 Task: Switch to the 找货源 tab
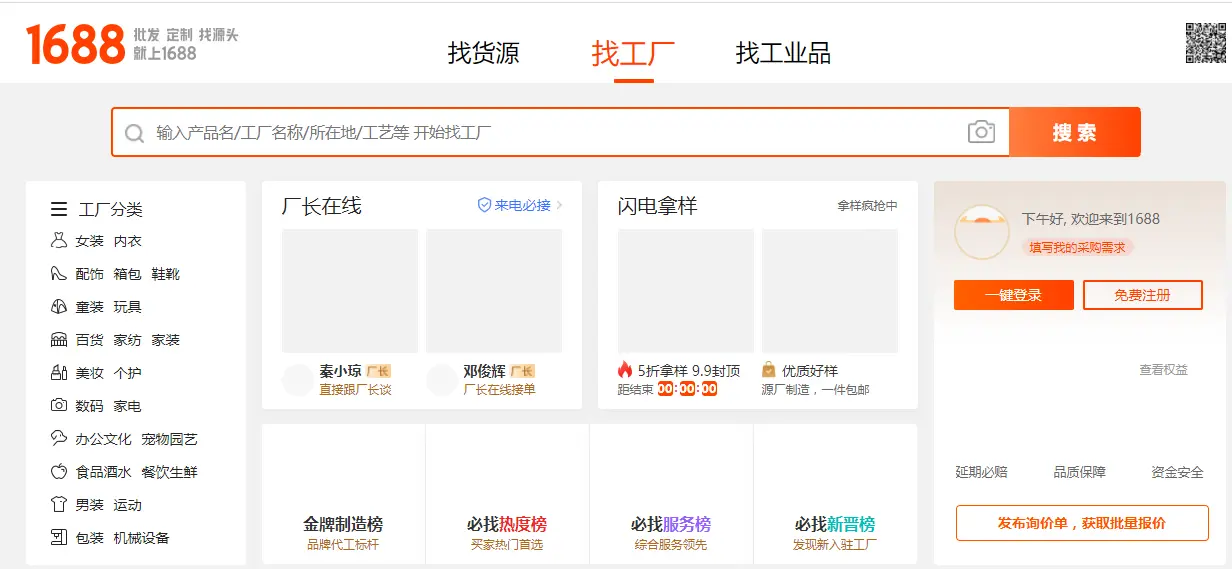click(x=483, y=53)
